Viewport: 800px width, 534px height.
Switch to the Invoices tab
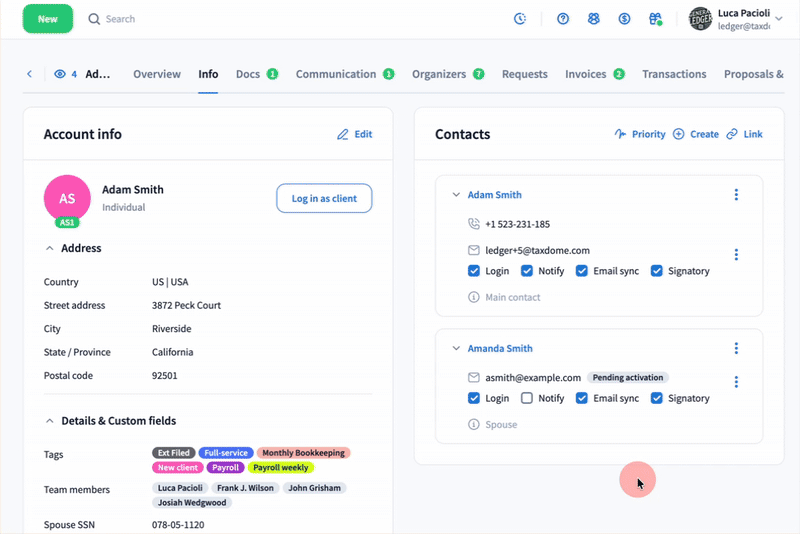(x=586, y=74)
